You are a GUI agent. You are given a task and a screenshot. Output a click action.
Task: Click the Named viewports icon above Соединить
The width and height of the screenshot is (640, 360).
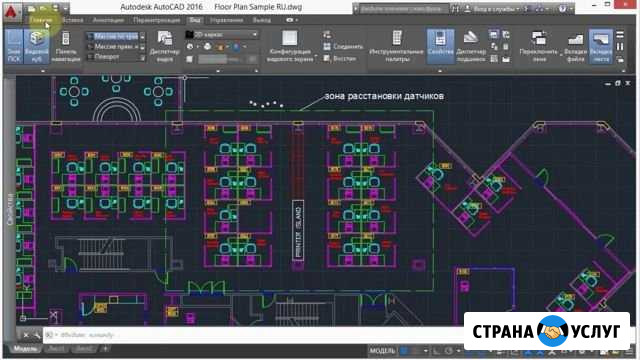pos(327,35)
